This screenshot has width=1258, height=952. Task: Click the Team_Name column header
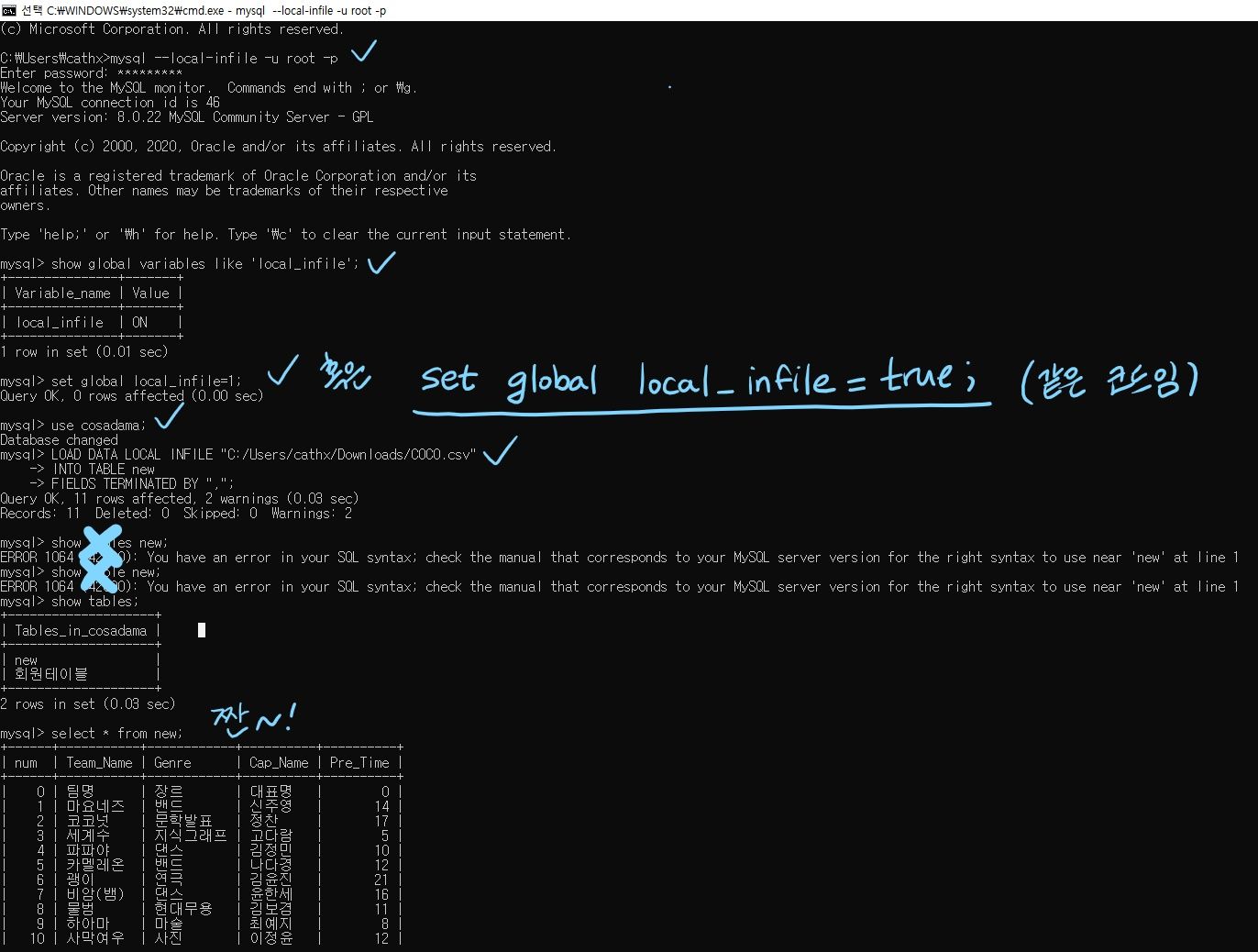(99, 762)
